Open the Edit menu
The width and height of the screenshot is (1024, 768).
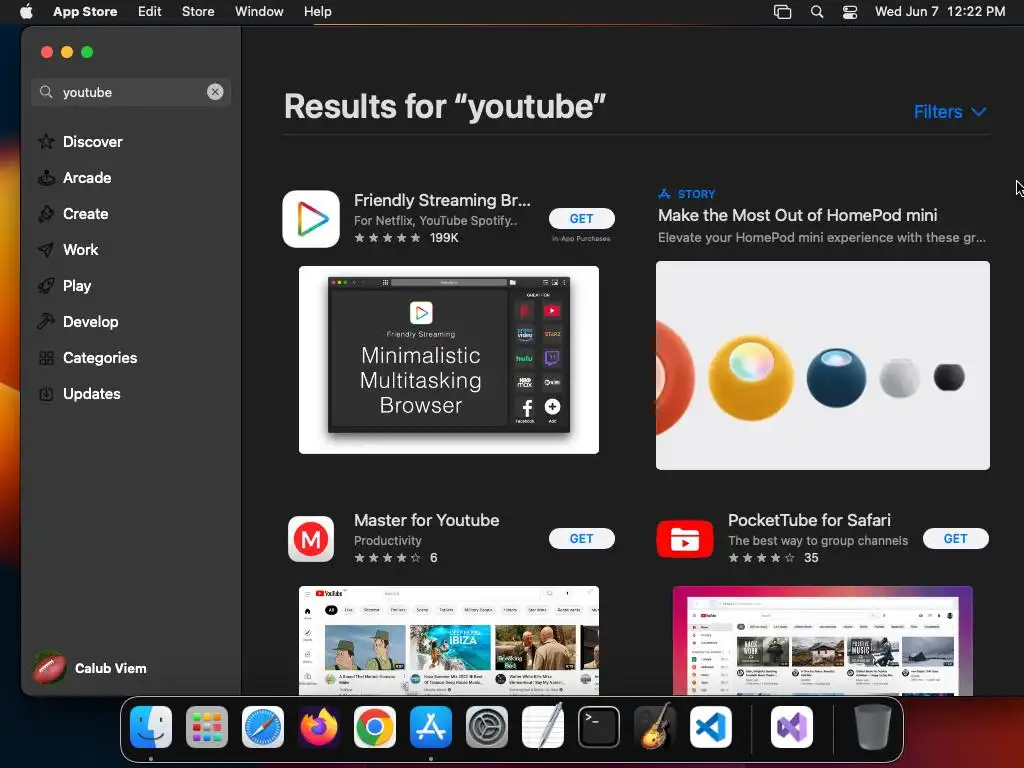click(150, 11)
